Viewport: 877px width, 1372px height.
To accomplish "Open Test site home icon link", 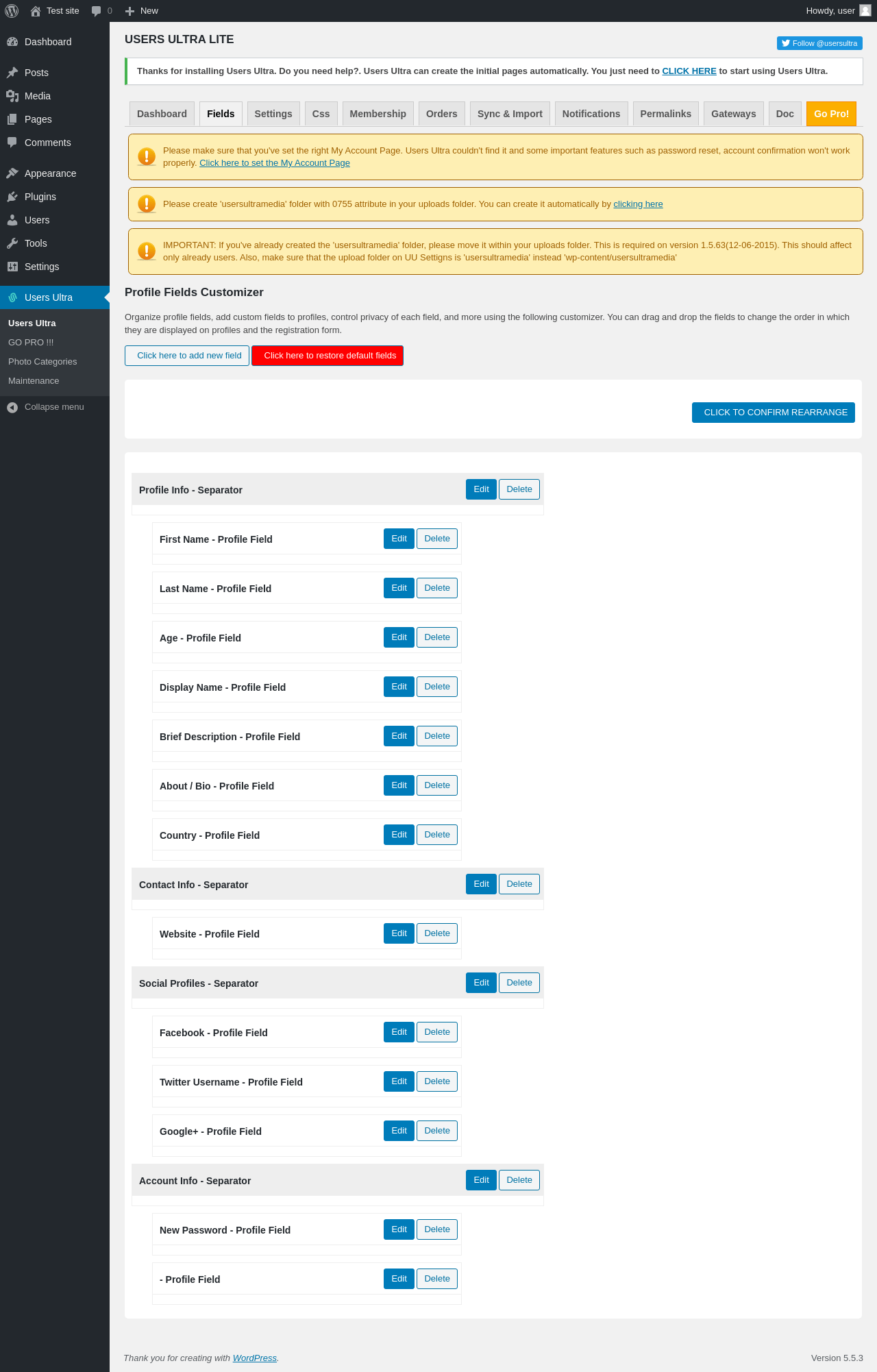I will [36, 11].
